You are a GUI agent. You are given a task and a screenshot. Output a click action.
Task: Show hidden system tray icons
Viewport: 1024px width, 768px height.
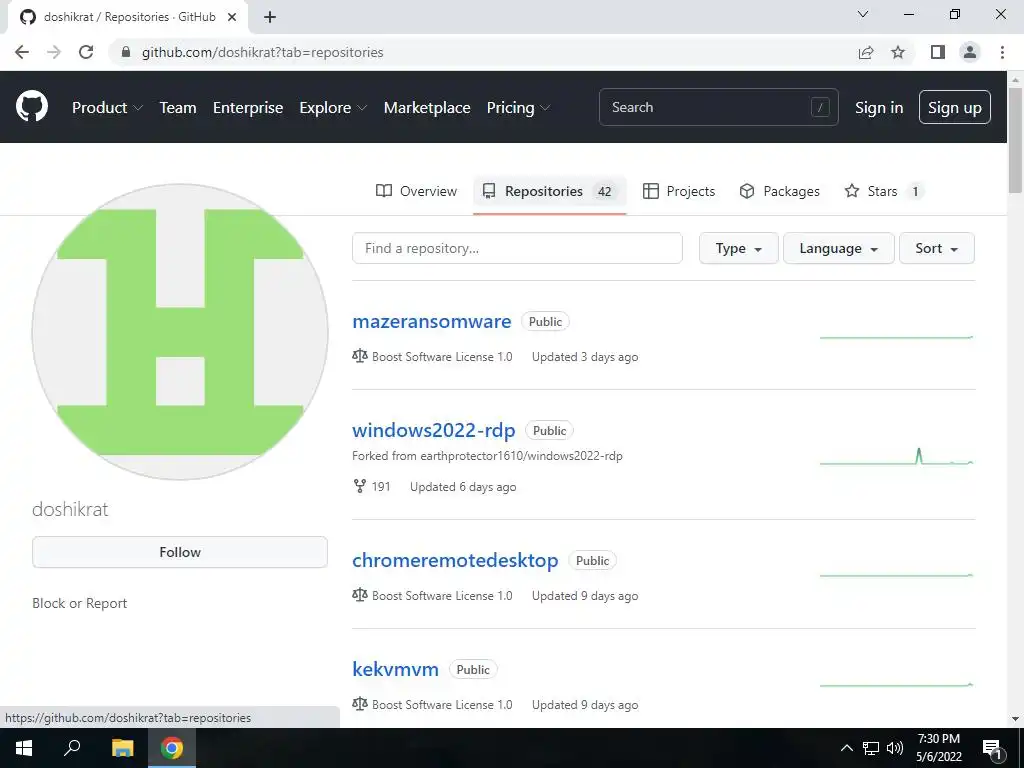846,748
